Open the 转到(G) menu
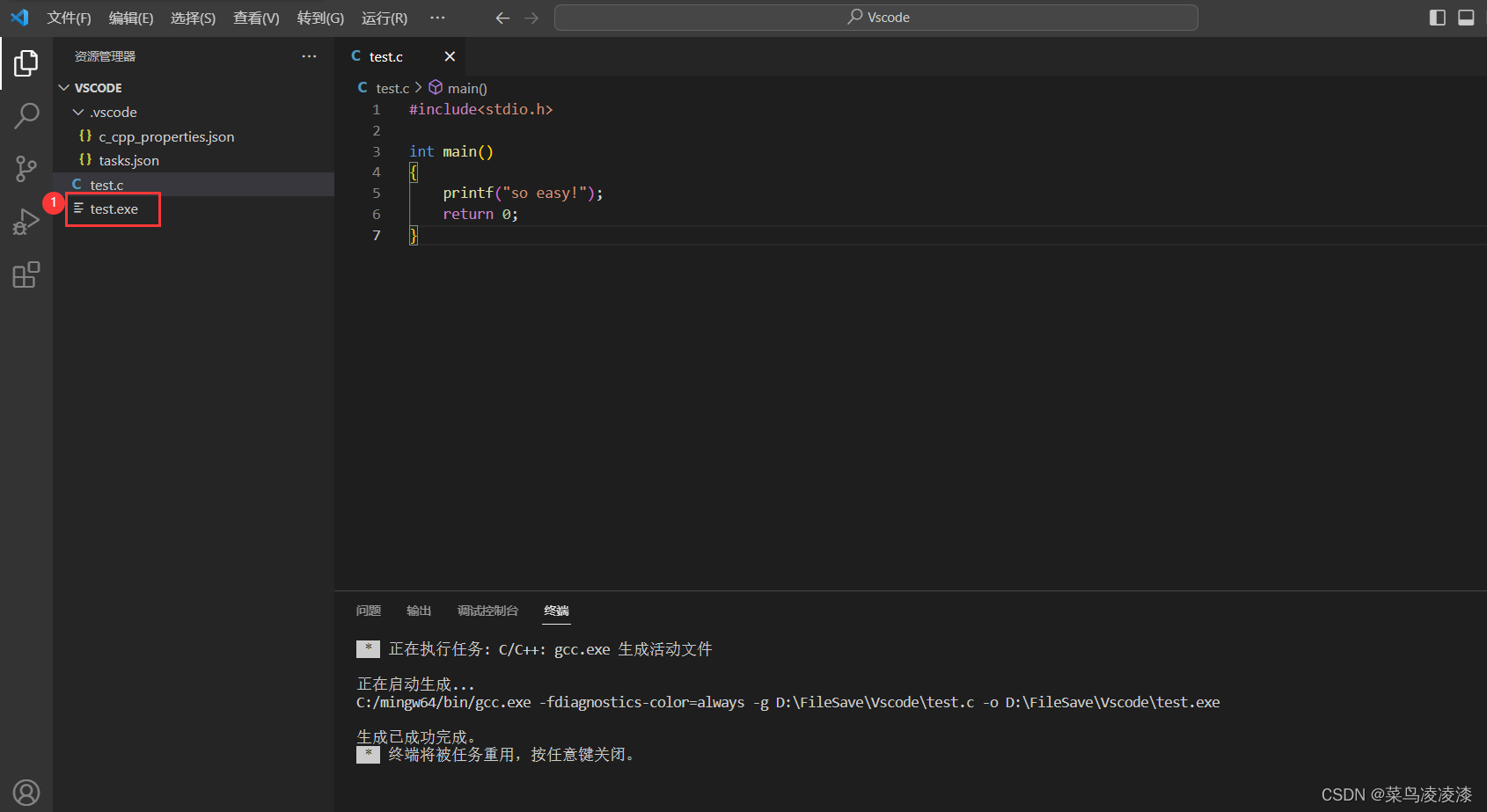The height and width of the screenshot is (812, 1487). (x=320, y=18)
